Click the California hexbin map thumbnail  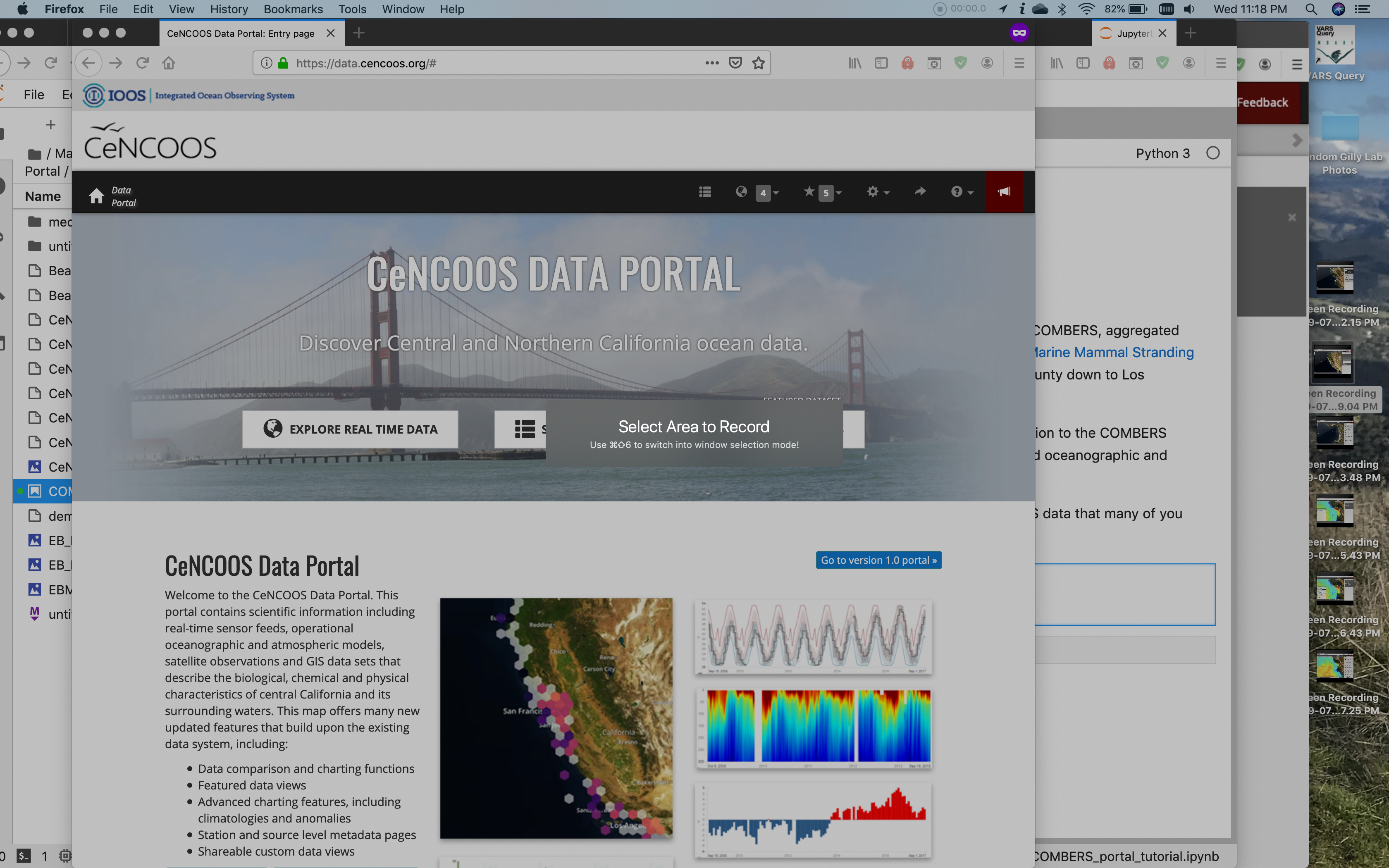coord(556,718)
